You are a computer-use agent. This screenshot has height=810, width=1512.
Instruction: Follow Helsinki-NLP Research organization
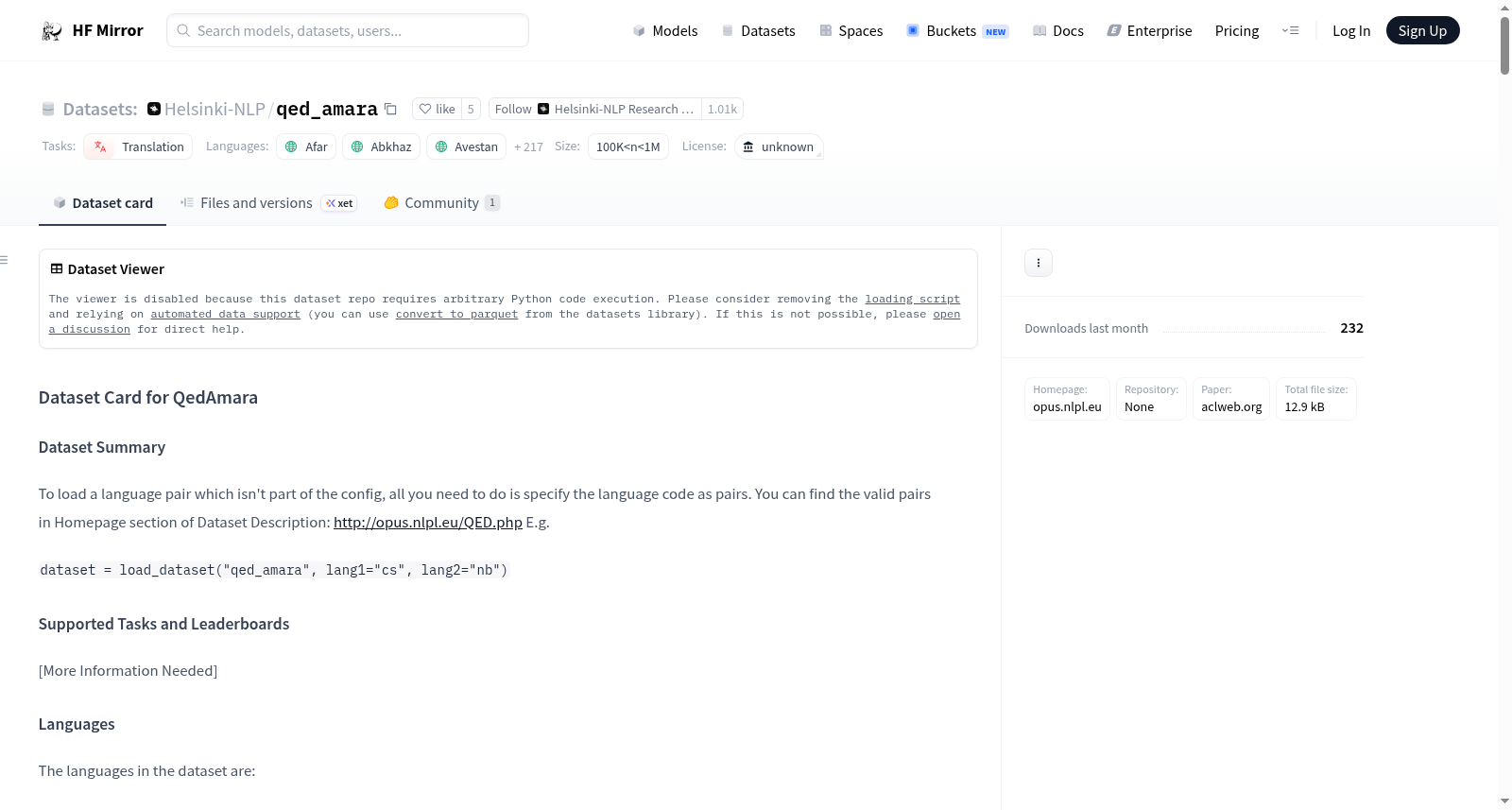[x=595, y=109]
